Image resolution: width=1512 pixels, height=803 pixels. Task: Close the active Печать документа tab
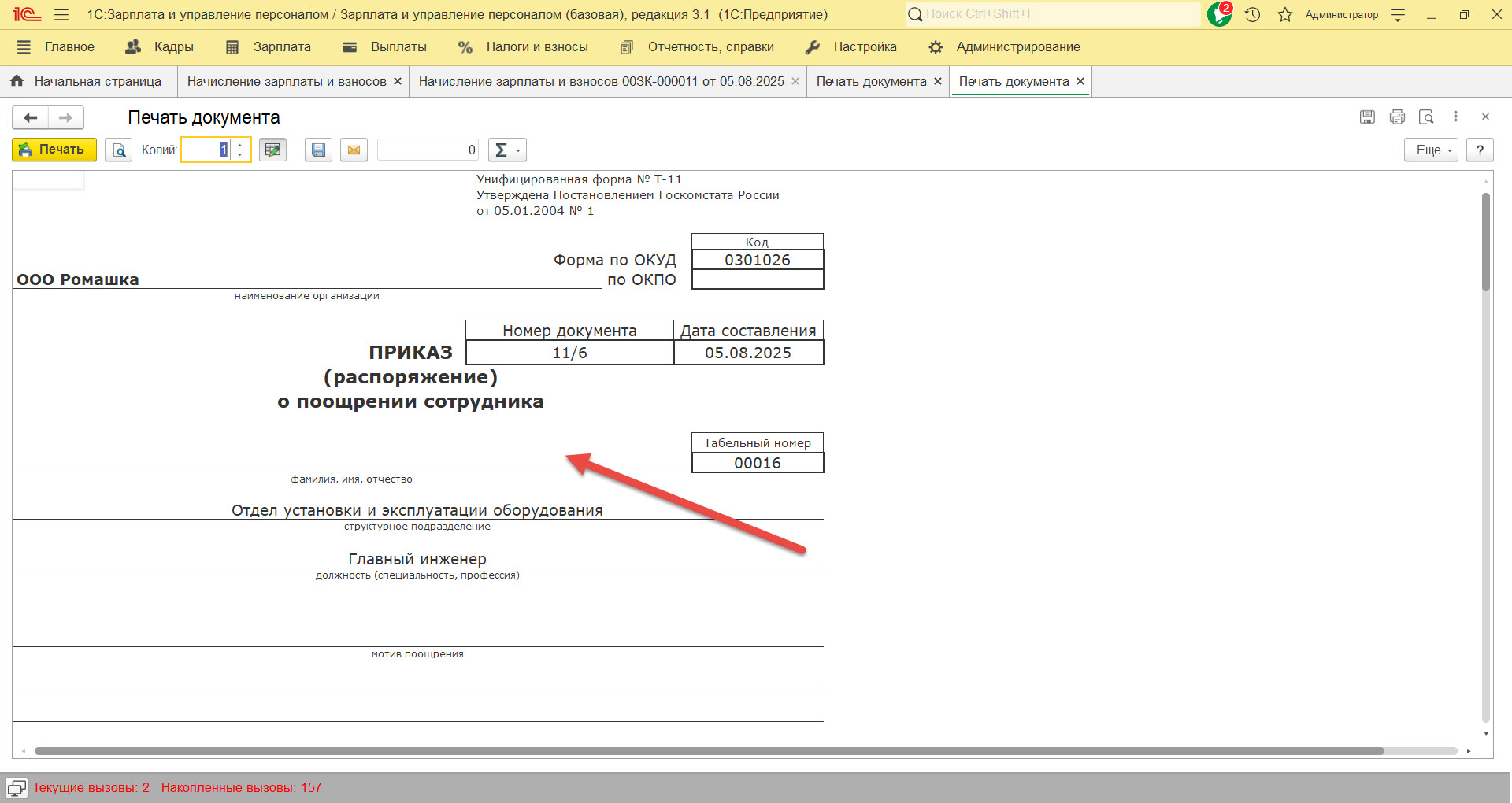1080,82
